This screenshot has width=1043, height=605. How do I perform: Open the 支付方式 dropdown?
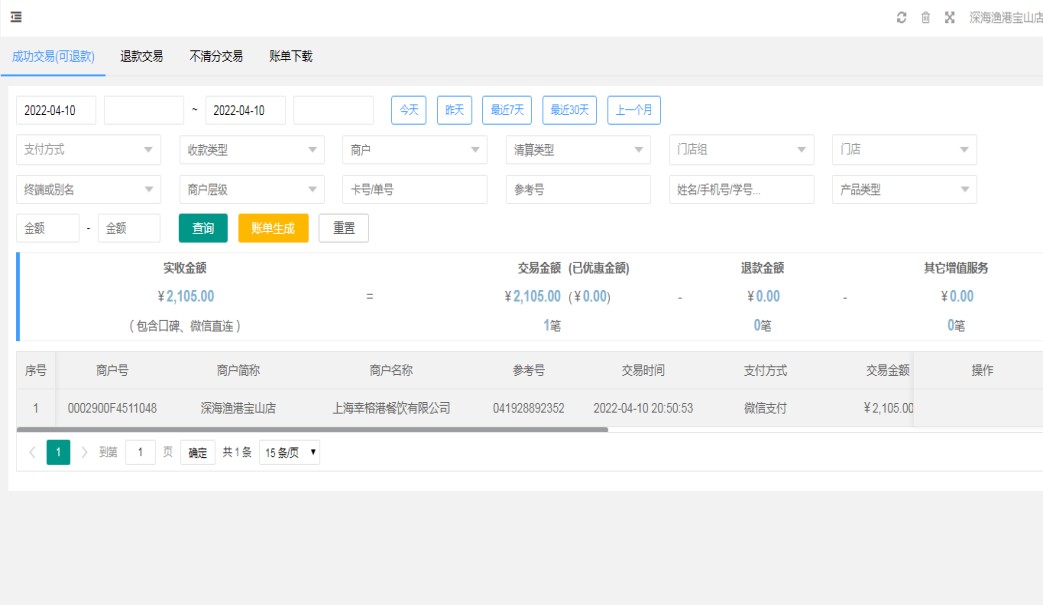coord(88,150)
